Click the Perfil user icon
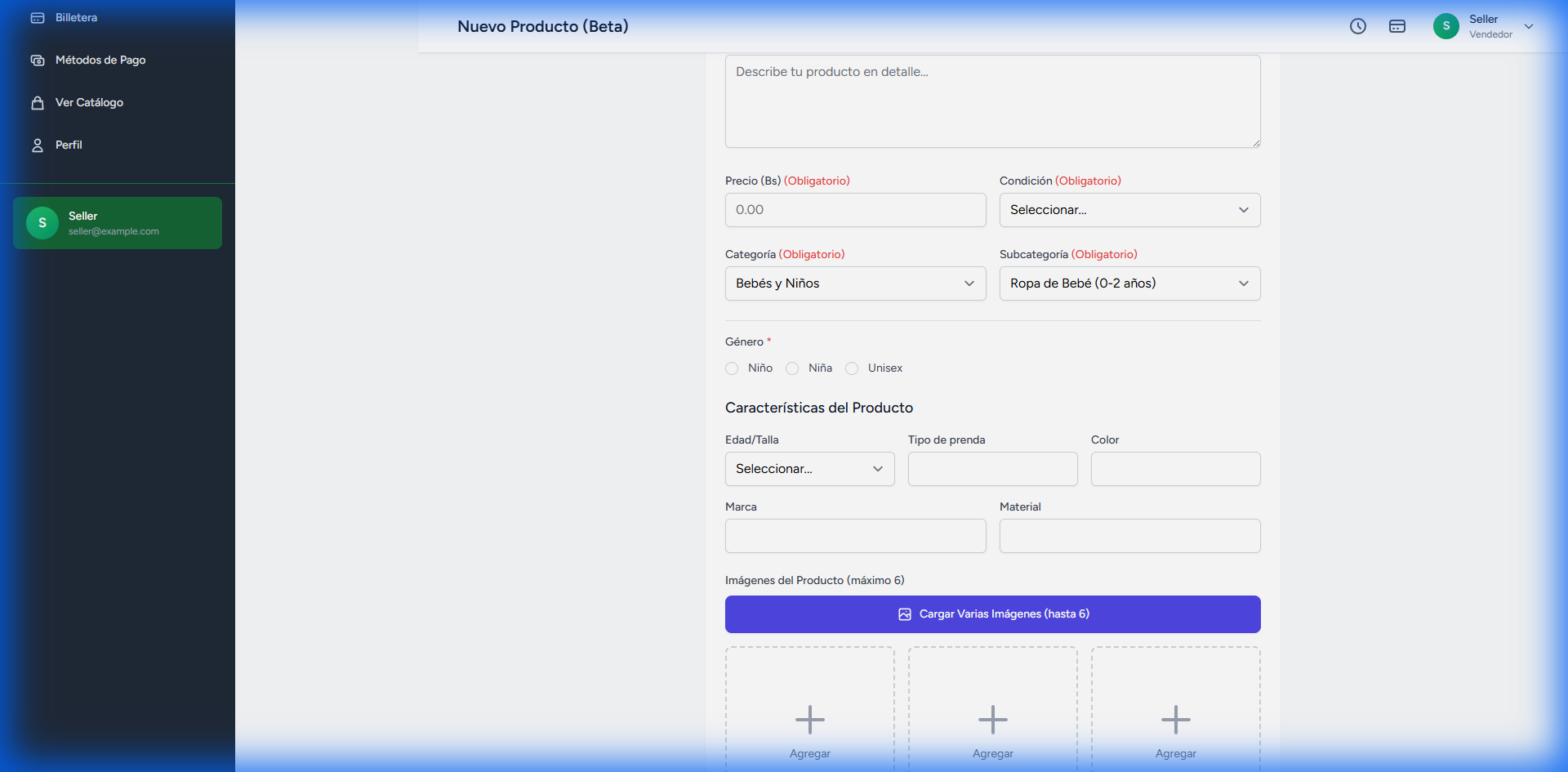 coord(38,145)
